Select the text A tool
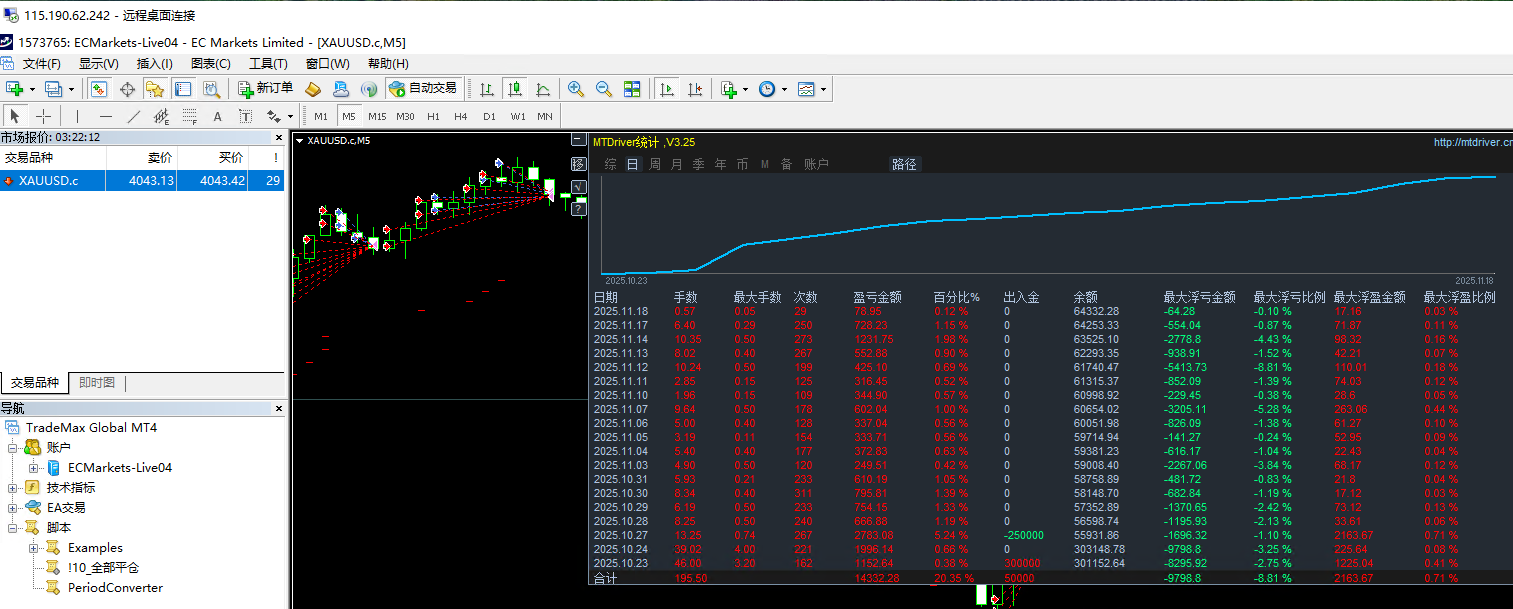This screenshot has width=1513, height=609. (x=217, y=116)
